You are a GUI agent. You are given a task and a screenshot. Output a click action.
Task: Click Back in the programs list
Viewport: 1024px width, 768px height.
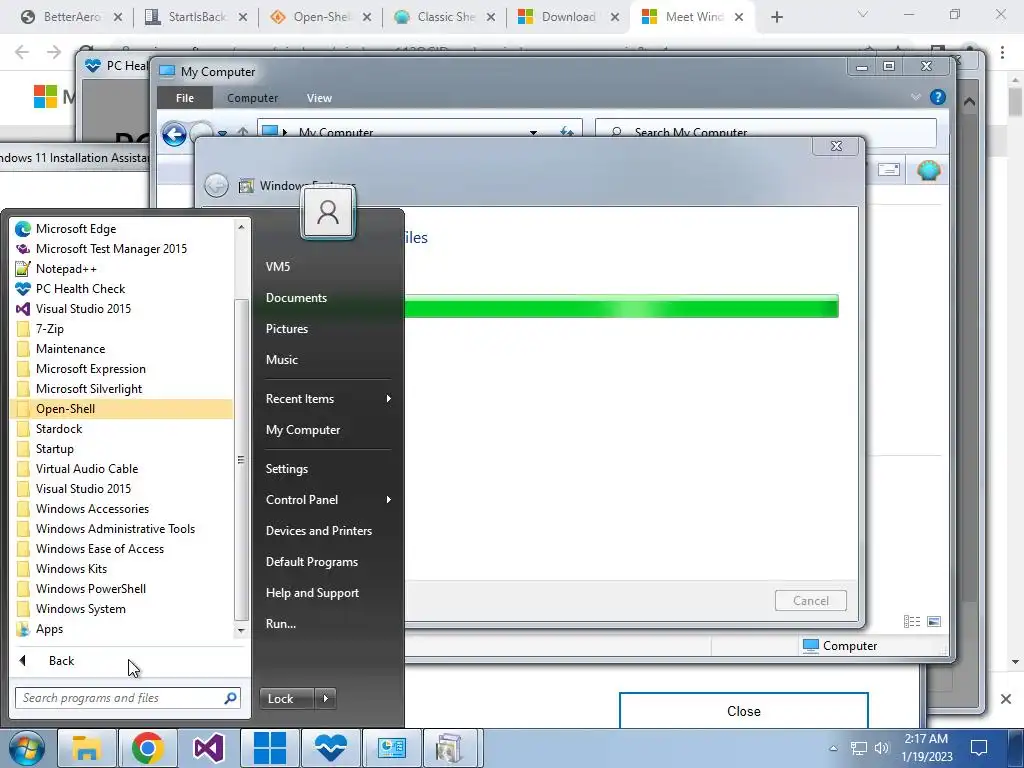61,661
